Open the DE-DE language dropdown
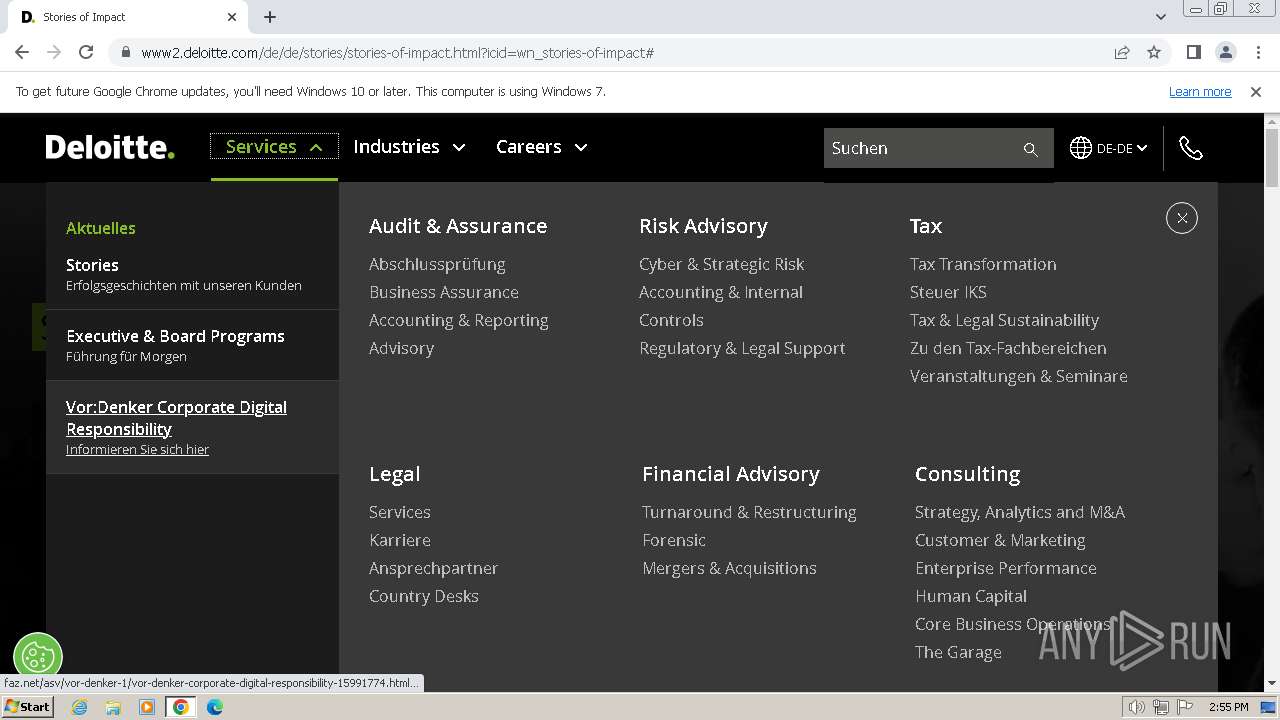This screenshot has width=1280, height=720. (1122, 148)
